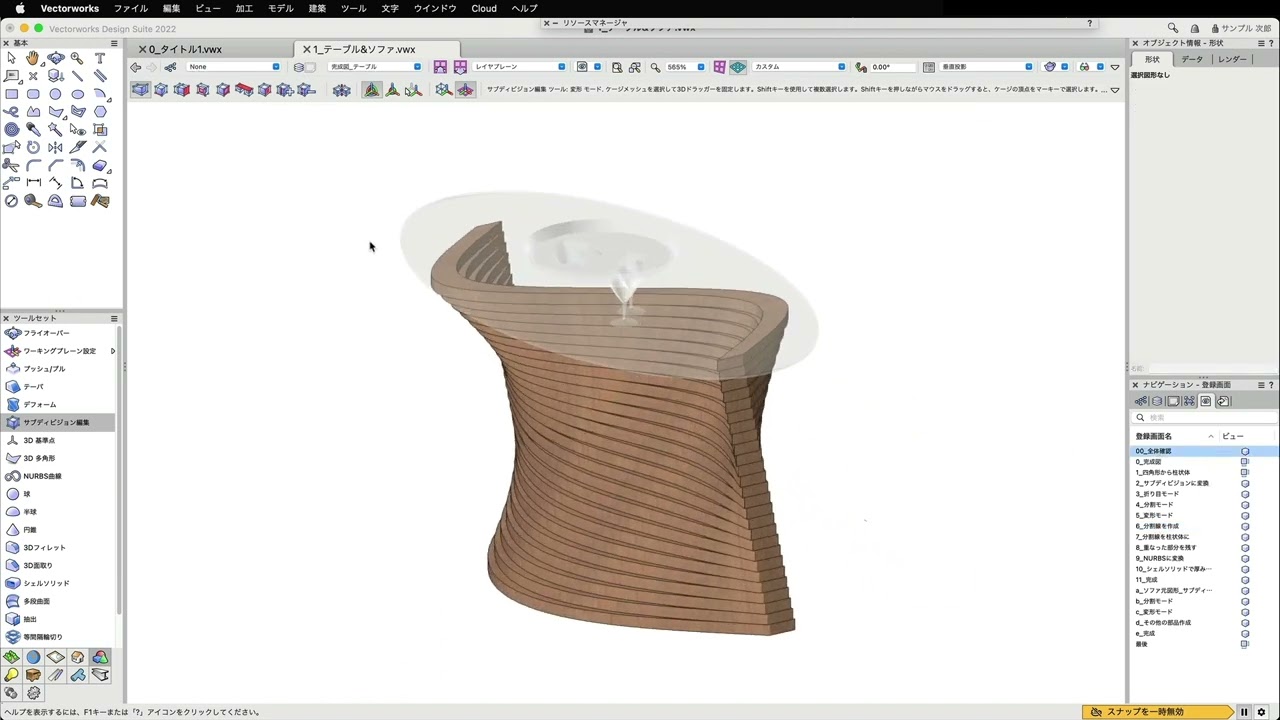Viewport: 1280px width, 720px height.
Task: Toggle the snapping pause button
Action: point(1244,712)
